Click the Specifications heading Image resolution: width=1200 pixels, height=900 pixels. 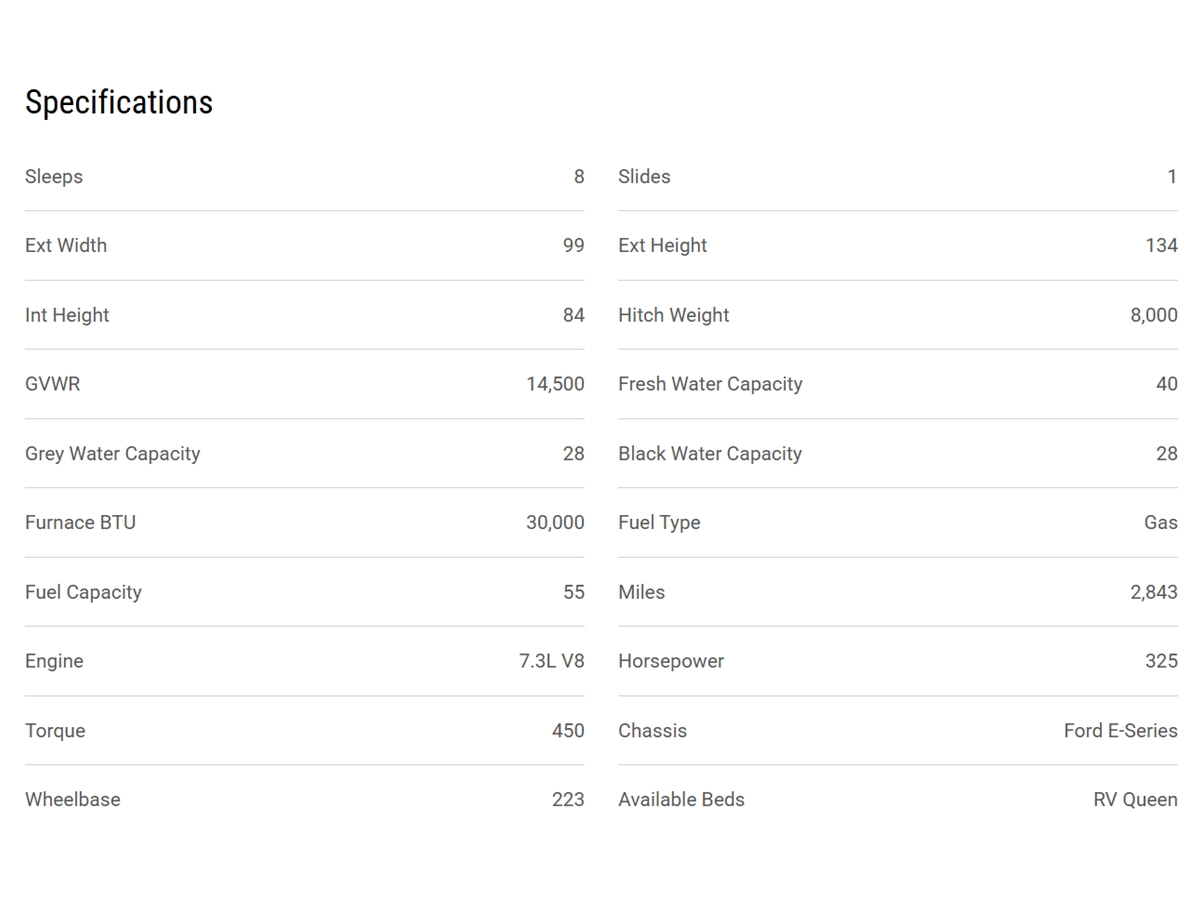[119, 102]
